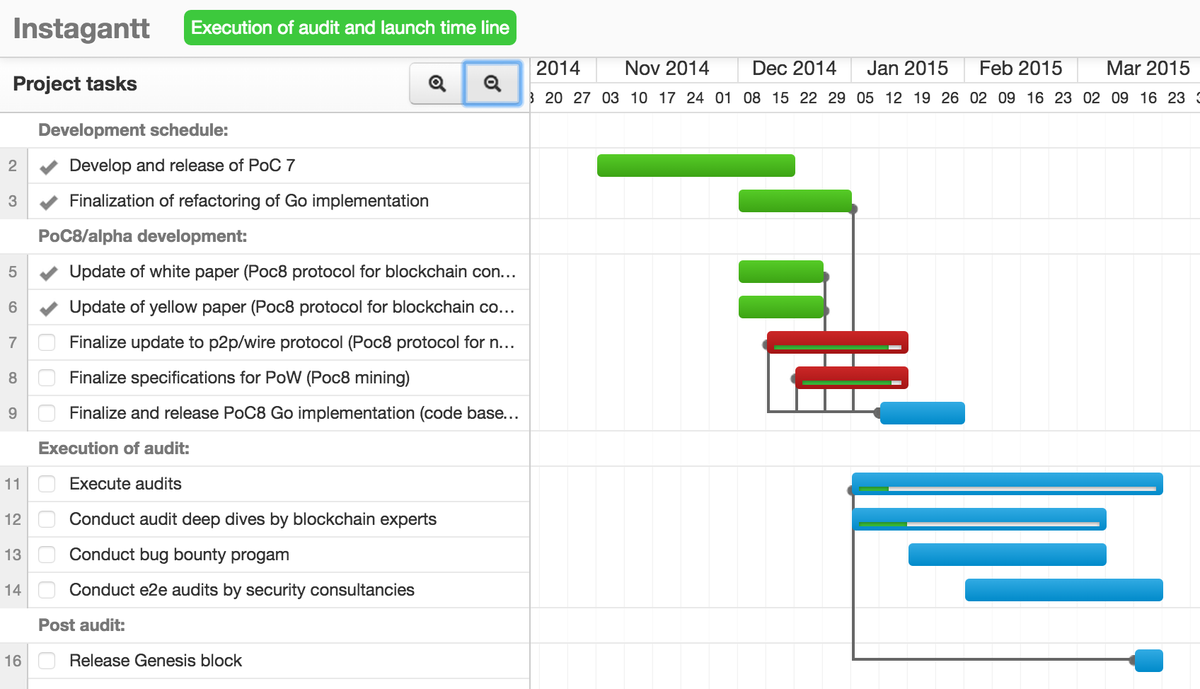Click the blue e2e audits Gantt bar
Viewport: 1200px width, 689px height.
[x=1064, y=590]
